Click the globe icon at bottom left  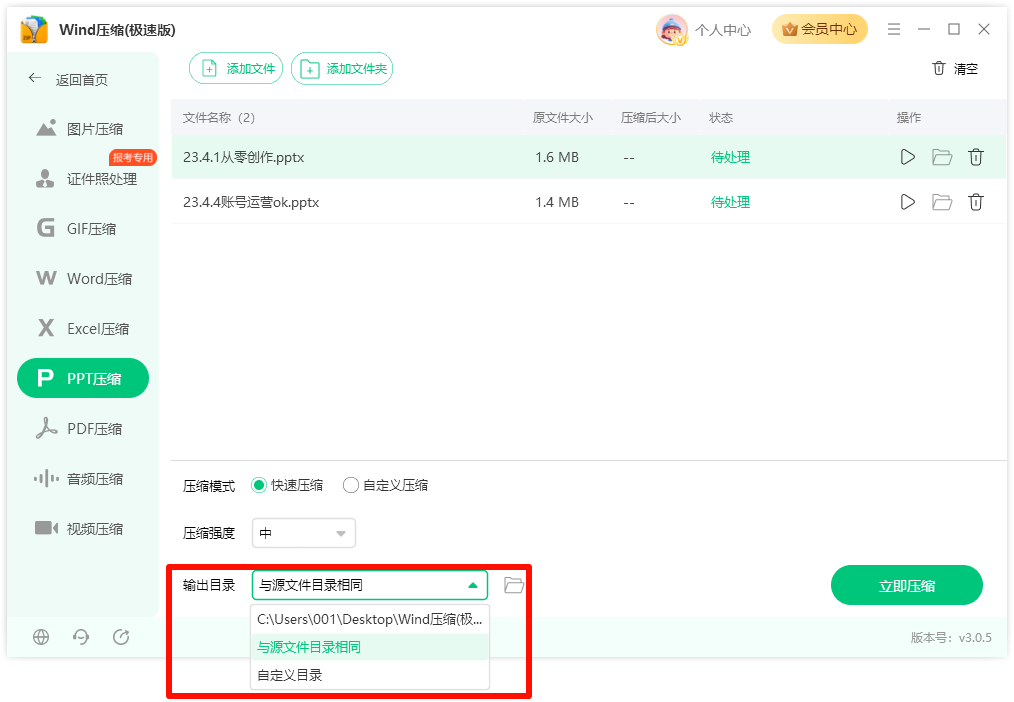(41, 637)
